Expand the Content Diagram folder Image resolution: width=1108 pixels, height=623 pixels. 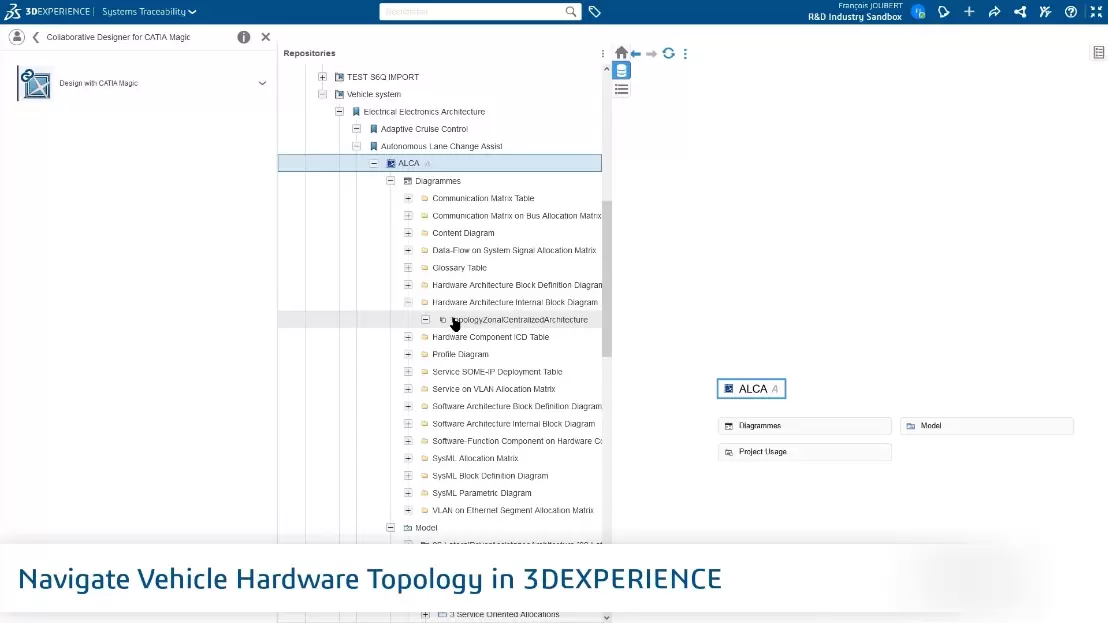coord(408,233)
